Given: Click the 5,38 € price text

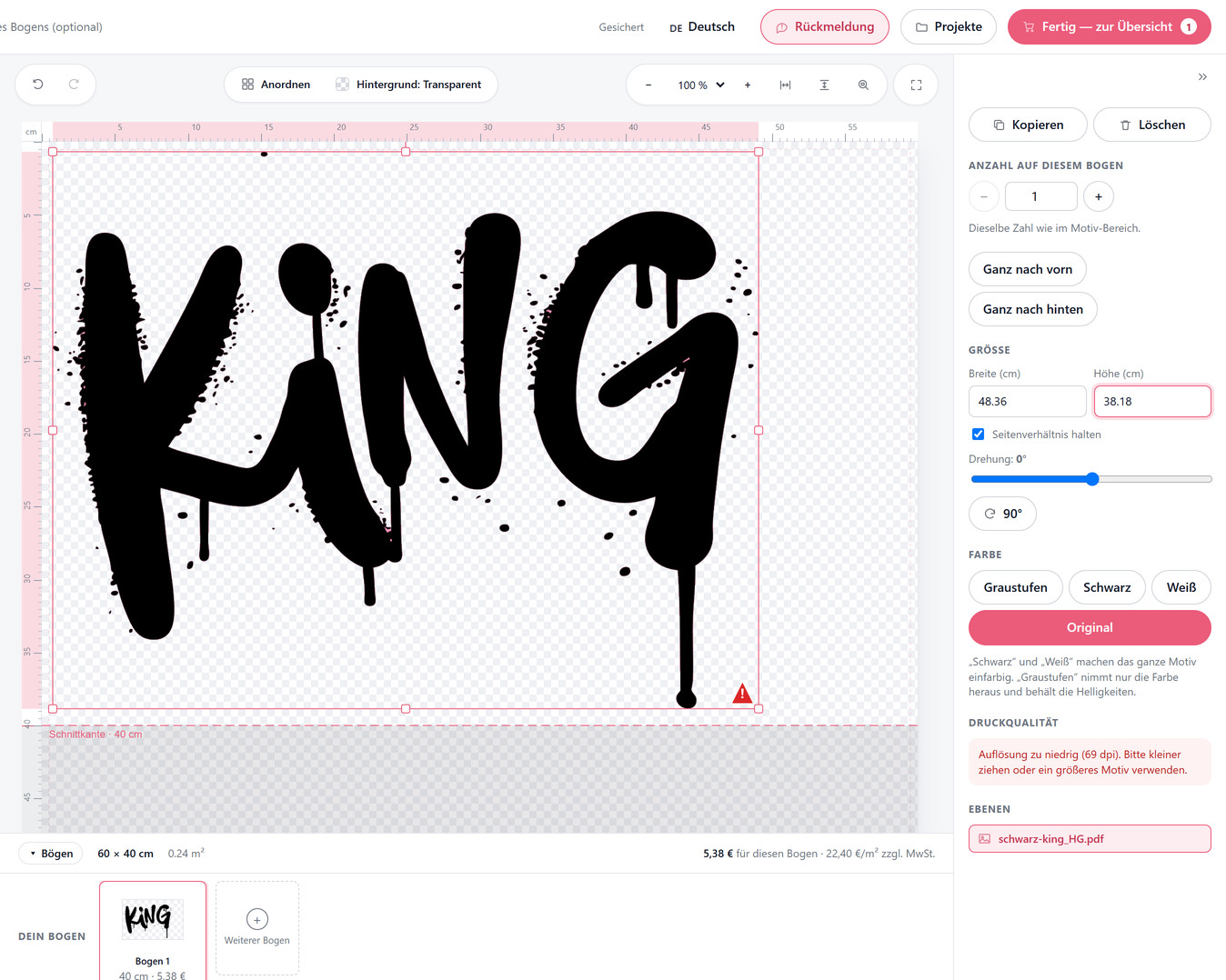Looking at the screenshot, I should tap(718, 854).
